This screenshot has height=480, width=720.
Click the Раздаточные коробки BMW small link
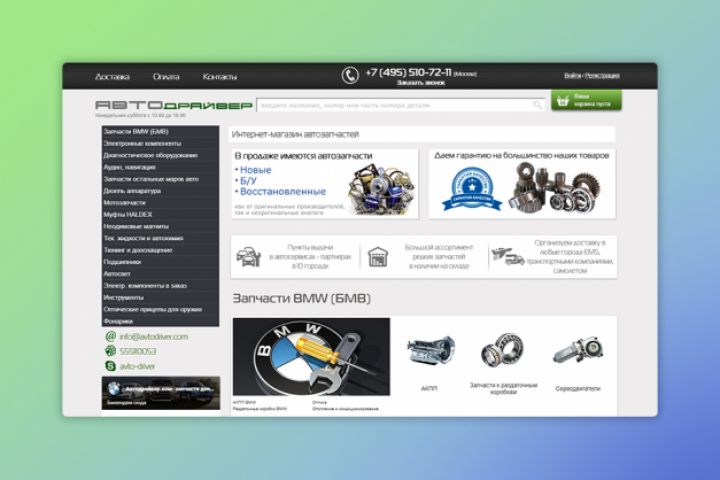pos(260,408)
